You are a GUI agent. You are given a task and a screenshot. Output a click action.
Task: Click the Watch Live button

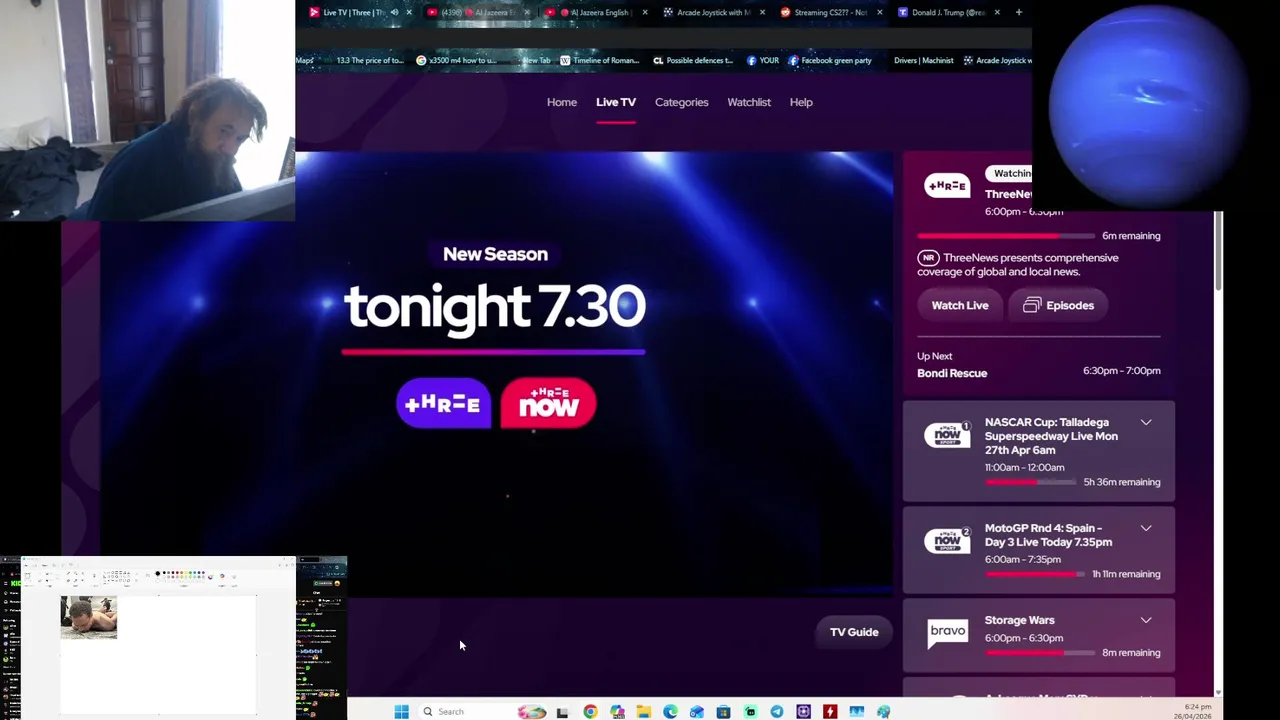tap(960, 305)
